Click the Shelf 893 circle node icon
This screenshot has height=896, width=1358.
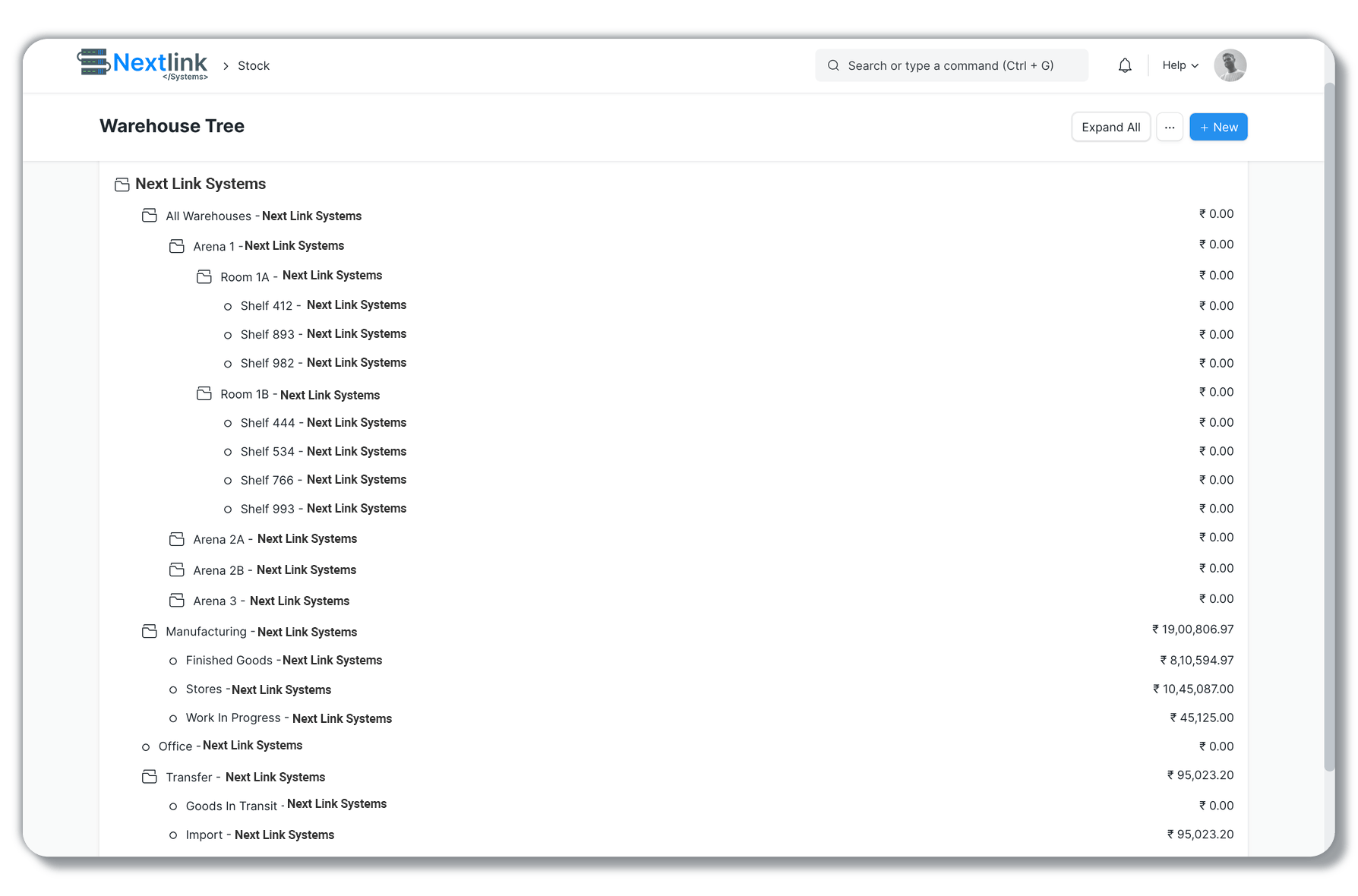(228, 336)
